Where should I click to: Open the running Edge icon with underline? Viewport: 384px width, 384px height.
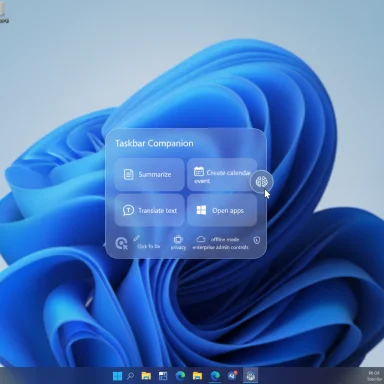(x=215, y=376)
